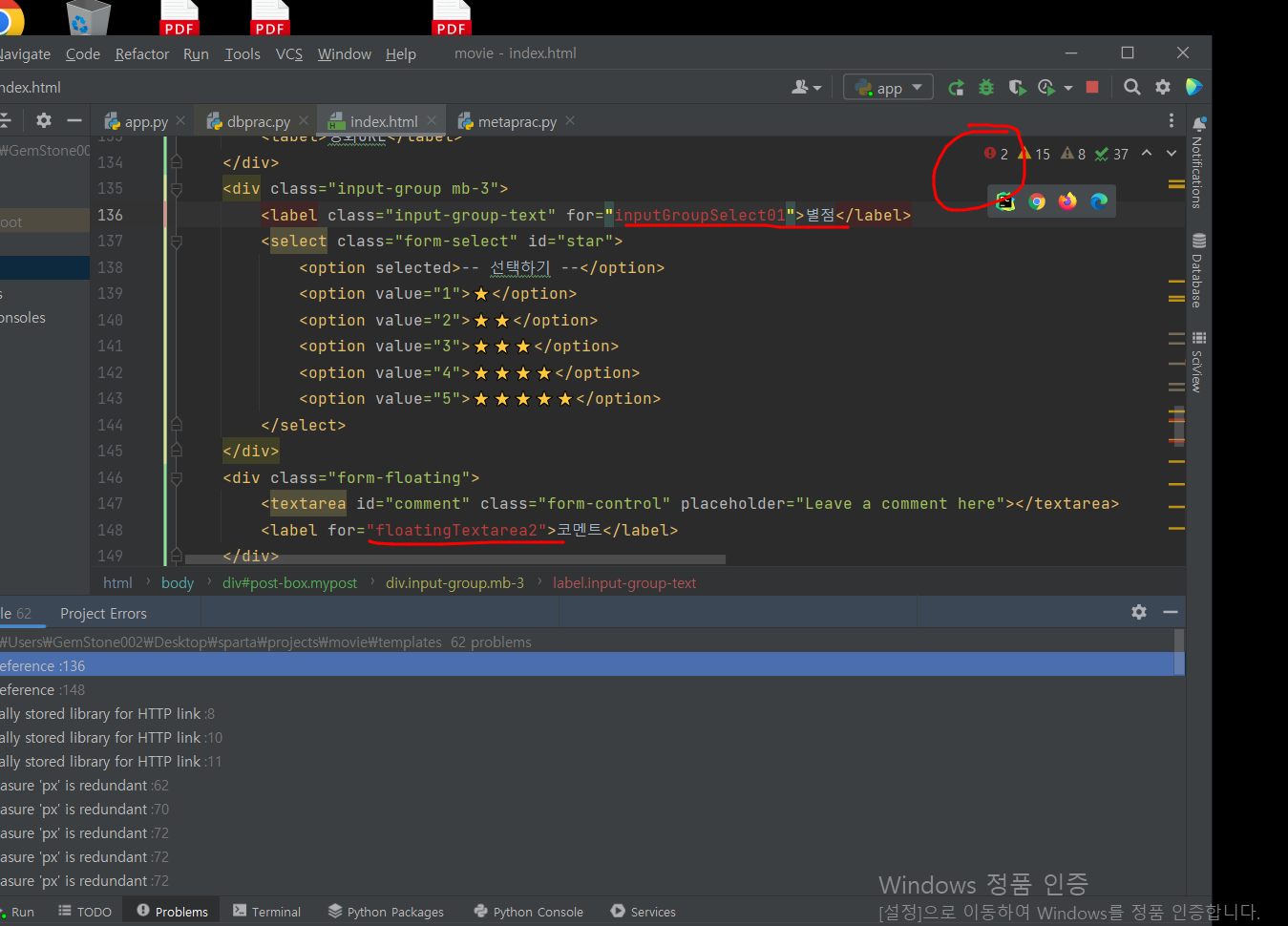Screen dimensions: 1288x926
Task: Open IDE settings gear in main toolbar
Action: click(x=1163, y=87)
